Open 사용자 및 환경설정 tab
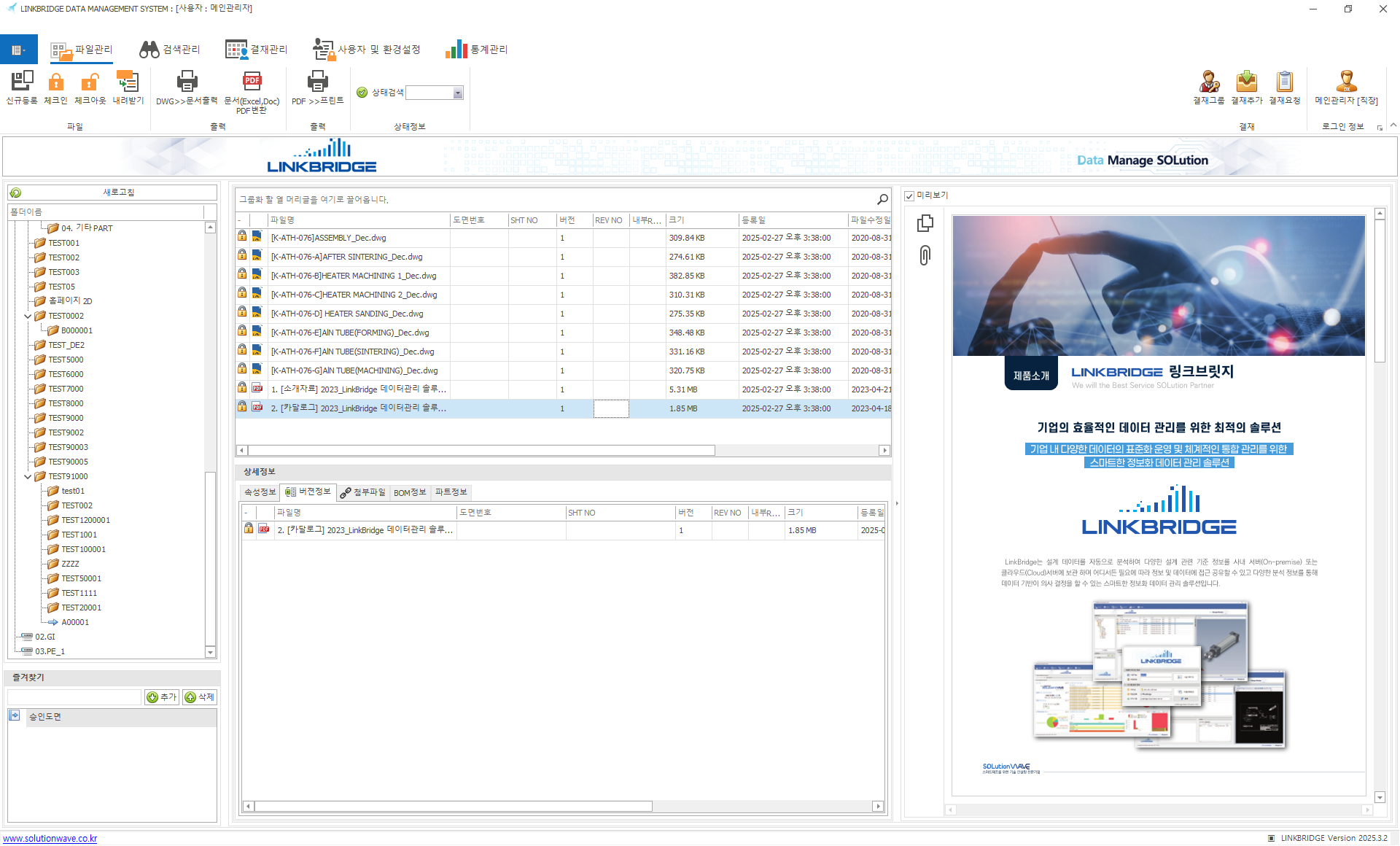1400x846 pixels. tap(367, 50)
